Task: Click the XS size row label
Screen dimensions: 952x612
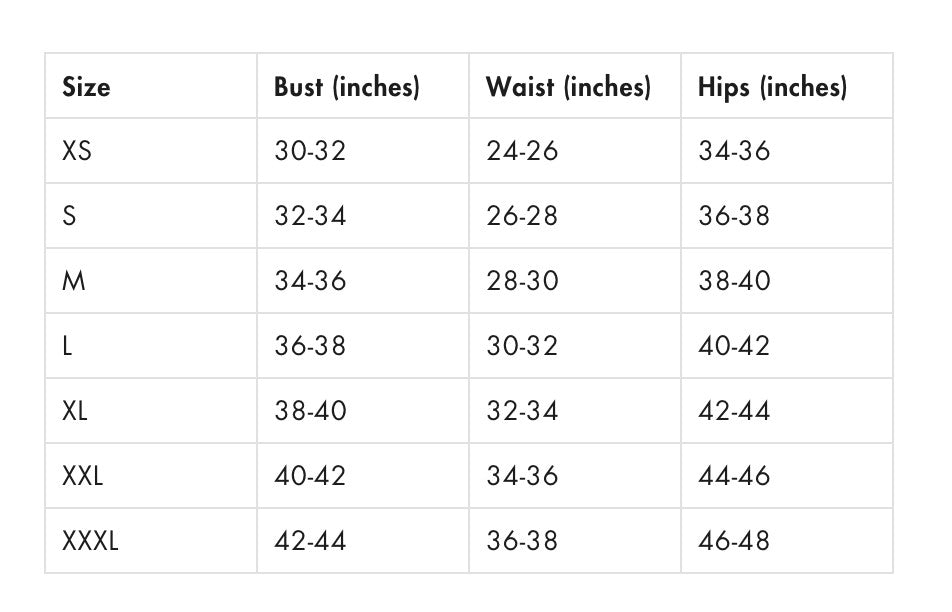Action: click(x=77, y=151)
